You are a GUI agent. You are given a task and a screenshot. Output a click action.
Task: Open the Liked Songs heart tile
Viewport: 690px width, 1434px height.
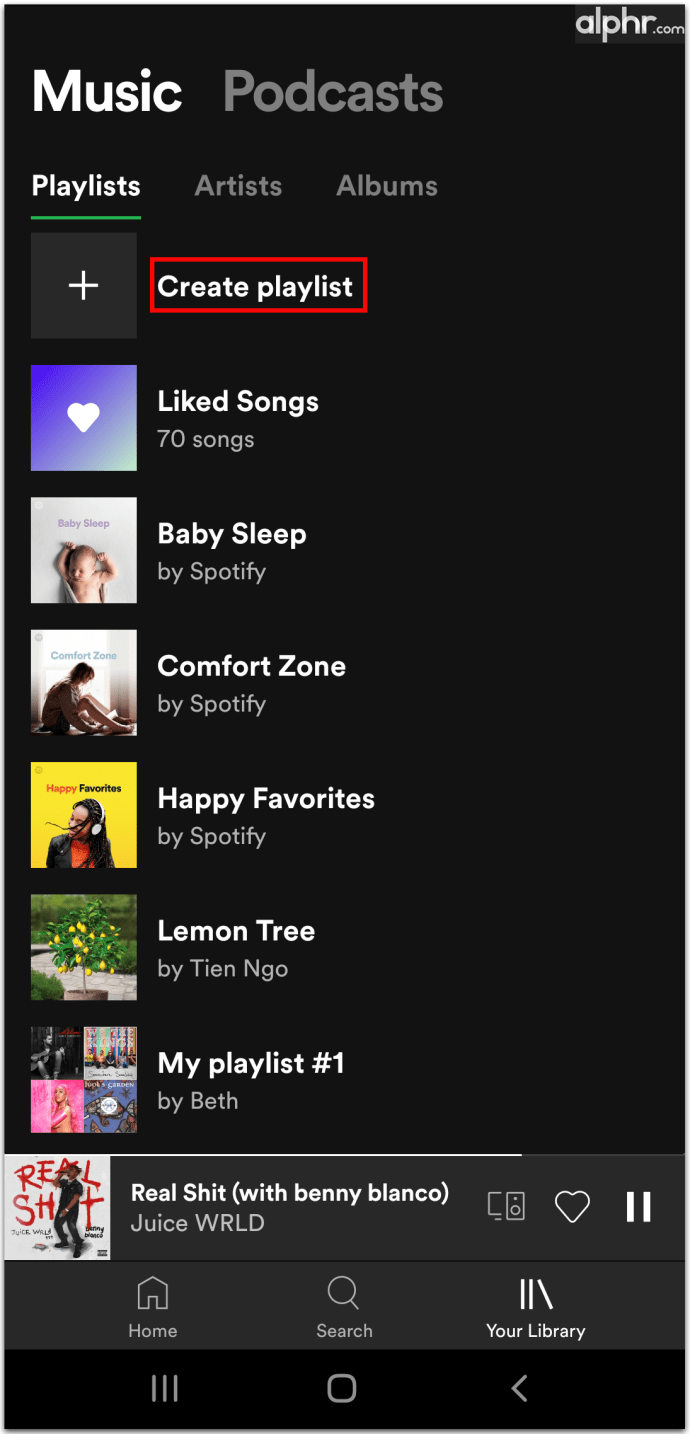point(84,418)
